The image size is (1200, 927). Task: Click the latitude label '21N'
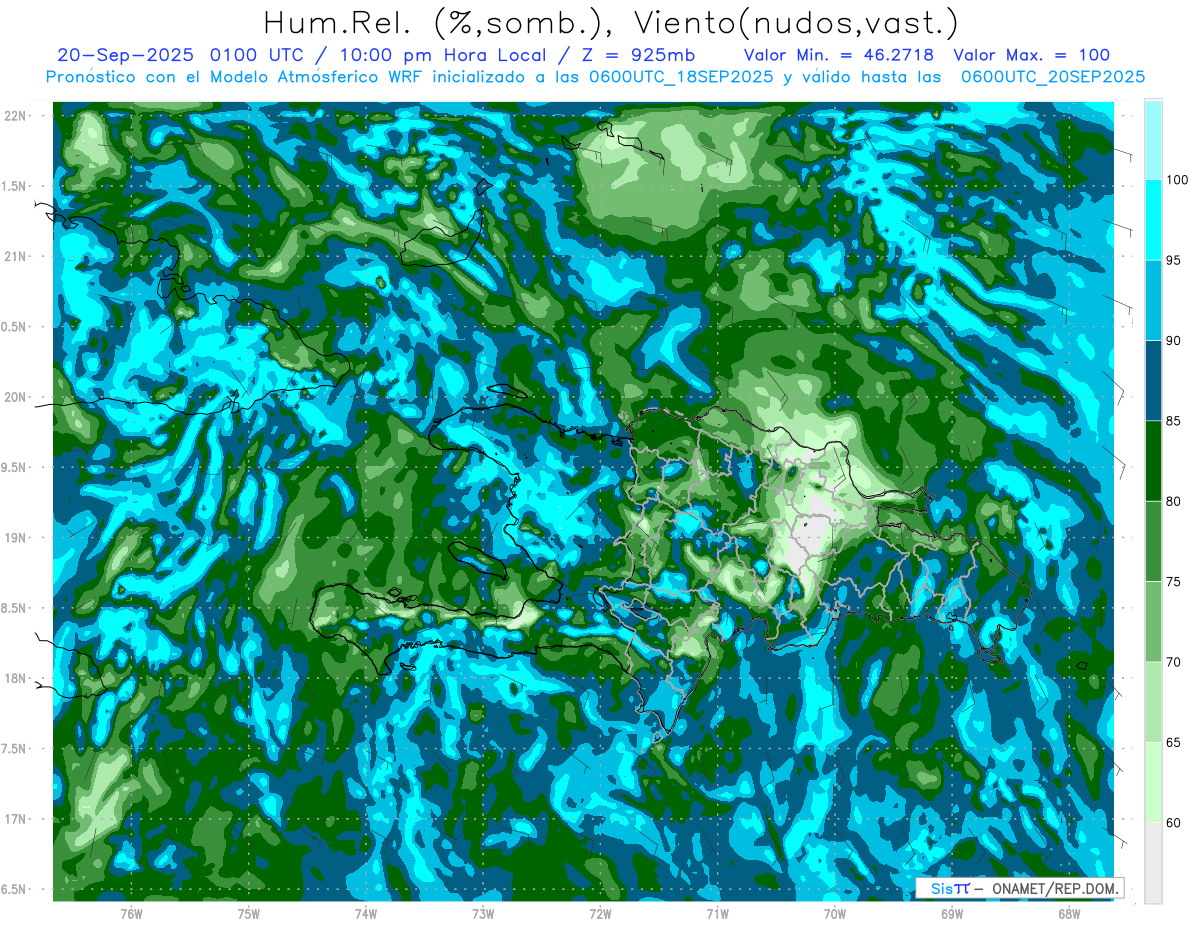click(x=16, y=256)
